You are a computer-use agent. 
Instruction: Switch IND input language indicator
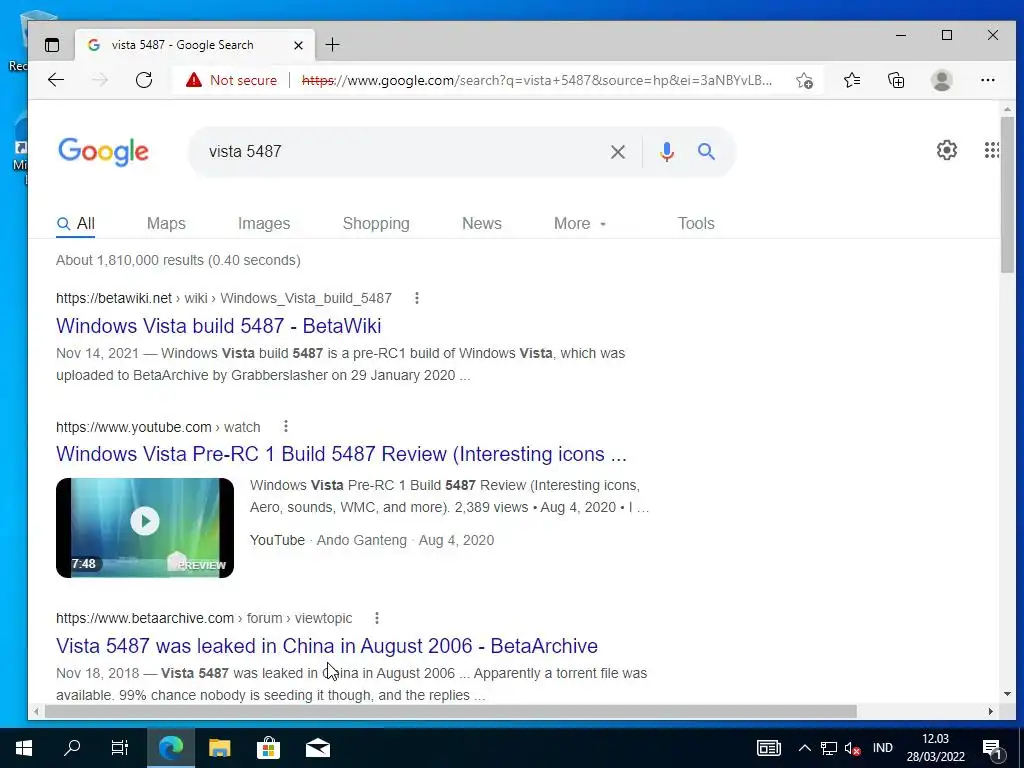[x=882, y=748]
